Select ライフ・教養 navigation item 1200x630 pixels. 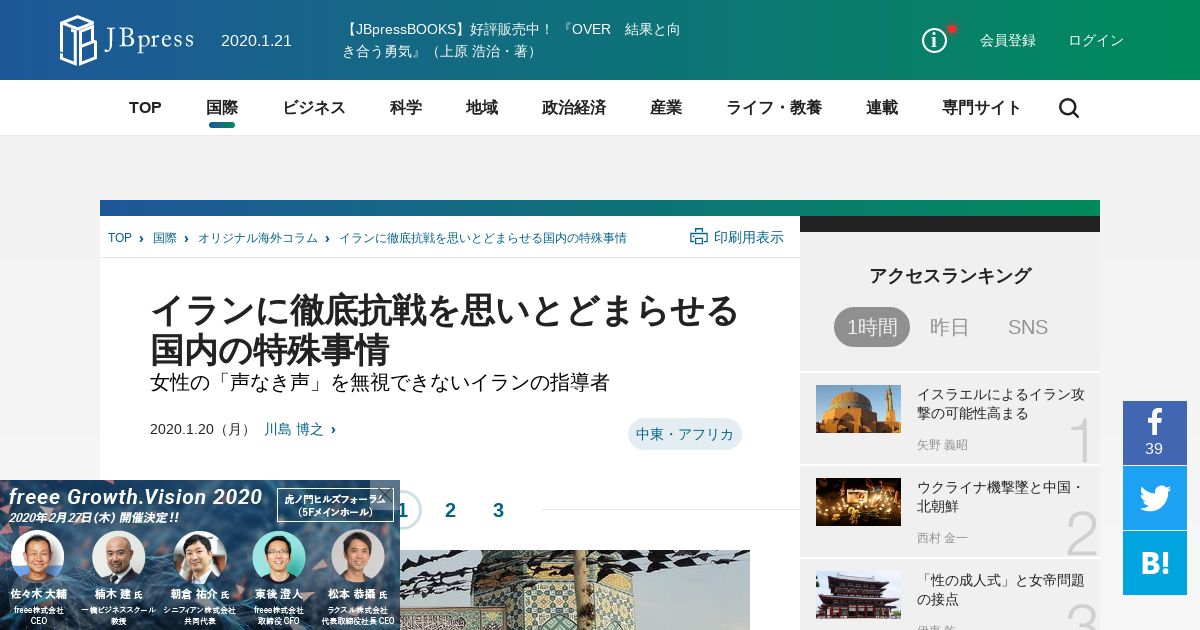[x=774, y=108]
